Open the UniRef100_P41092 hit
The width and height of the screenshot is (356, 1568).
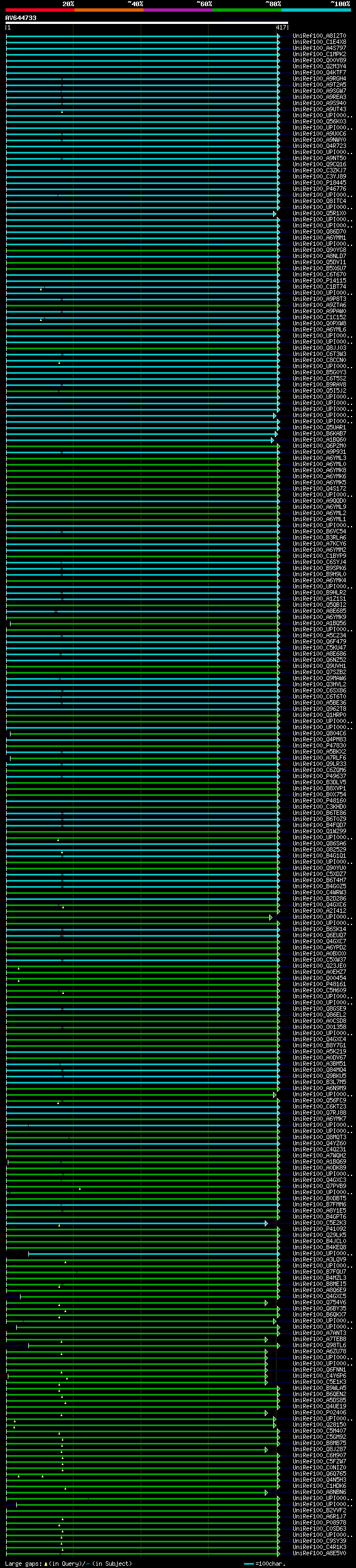(319, 1229)
